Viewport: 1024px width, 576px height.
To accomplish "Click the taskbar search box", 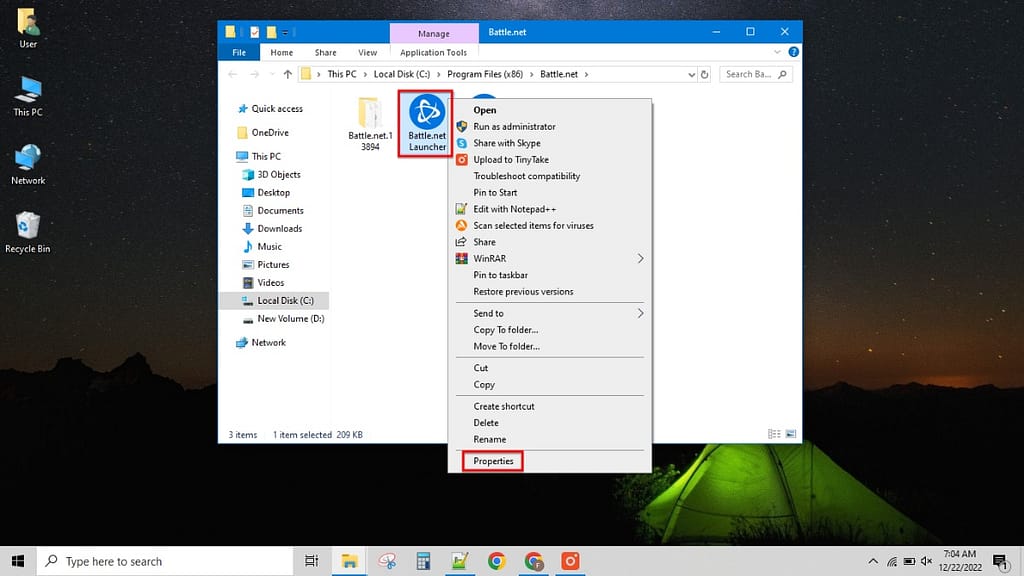I will [x=165, y=561].
